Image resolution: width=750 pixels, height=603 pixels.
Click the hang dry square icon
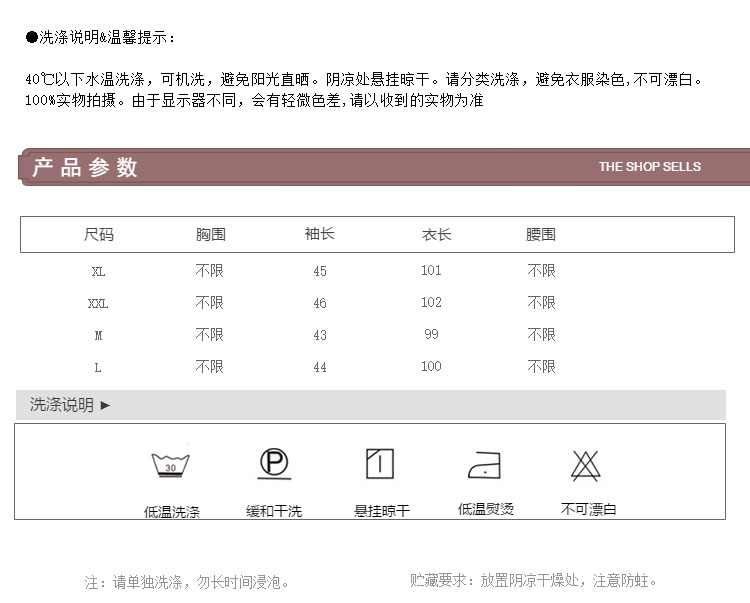tap(380, 463)
